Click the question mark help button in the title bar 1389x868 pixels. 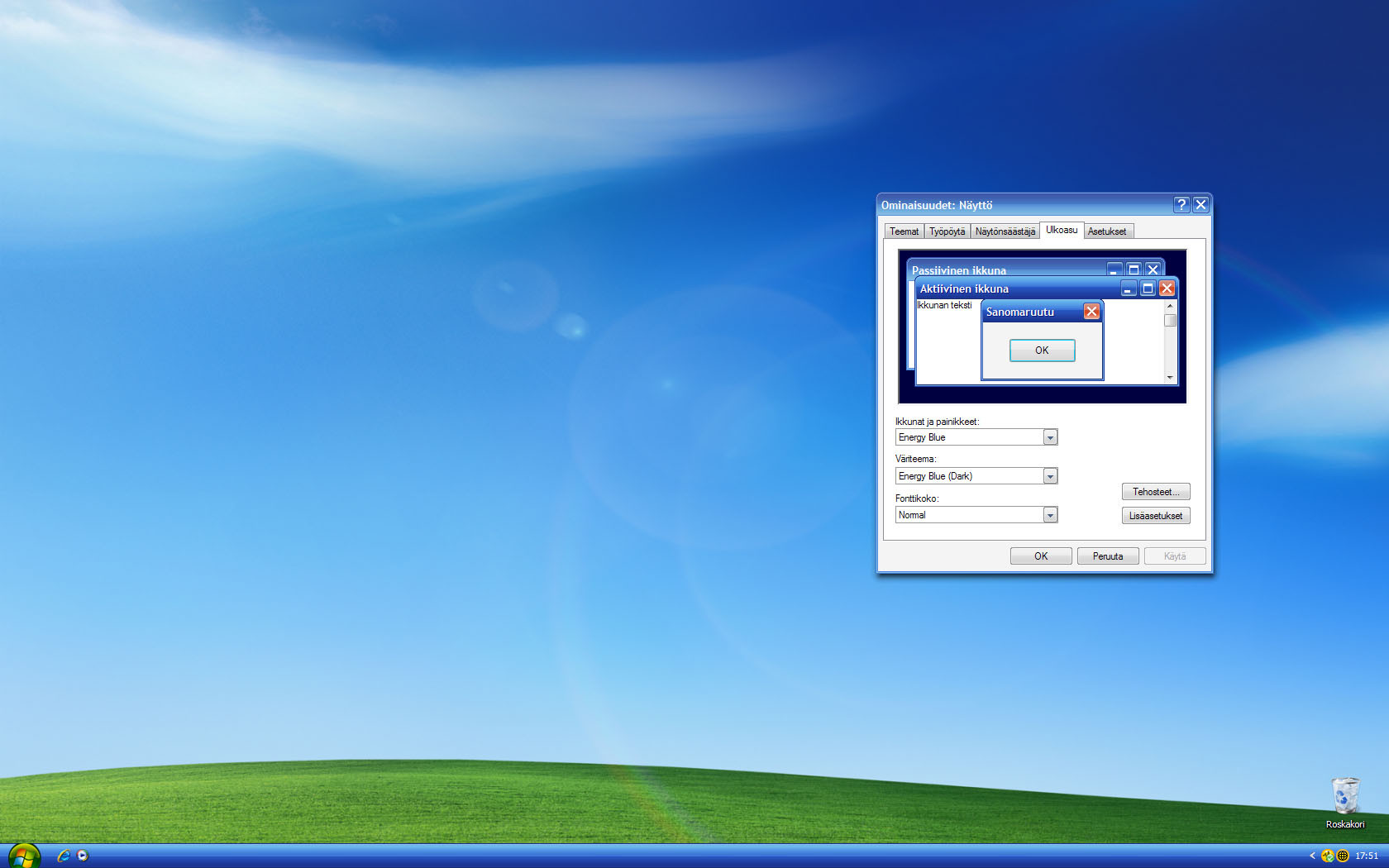point(1181,204)
